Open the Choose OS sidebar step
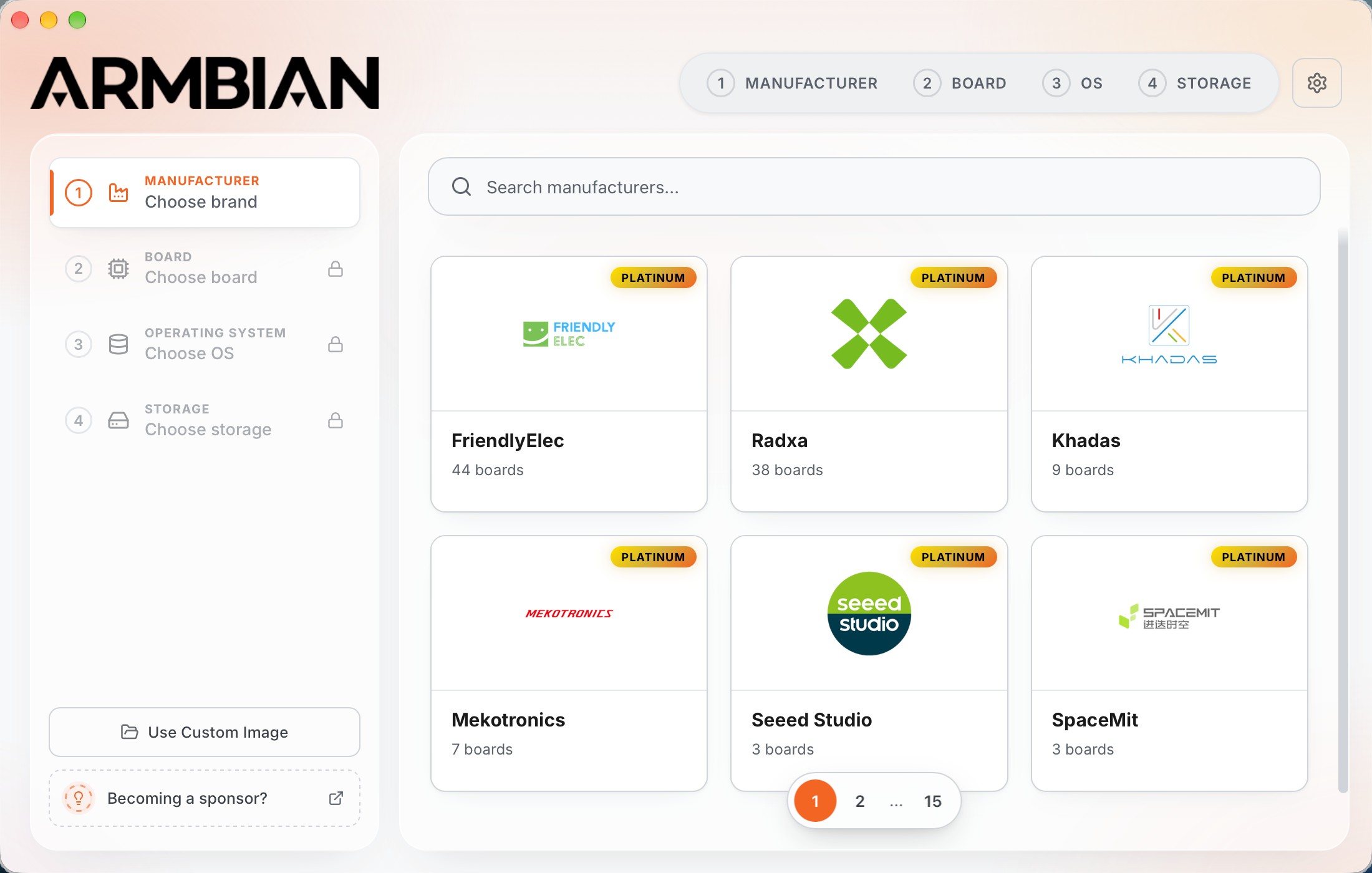Viewport: 1372px width, 873px height. tap(205, 344)
